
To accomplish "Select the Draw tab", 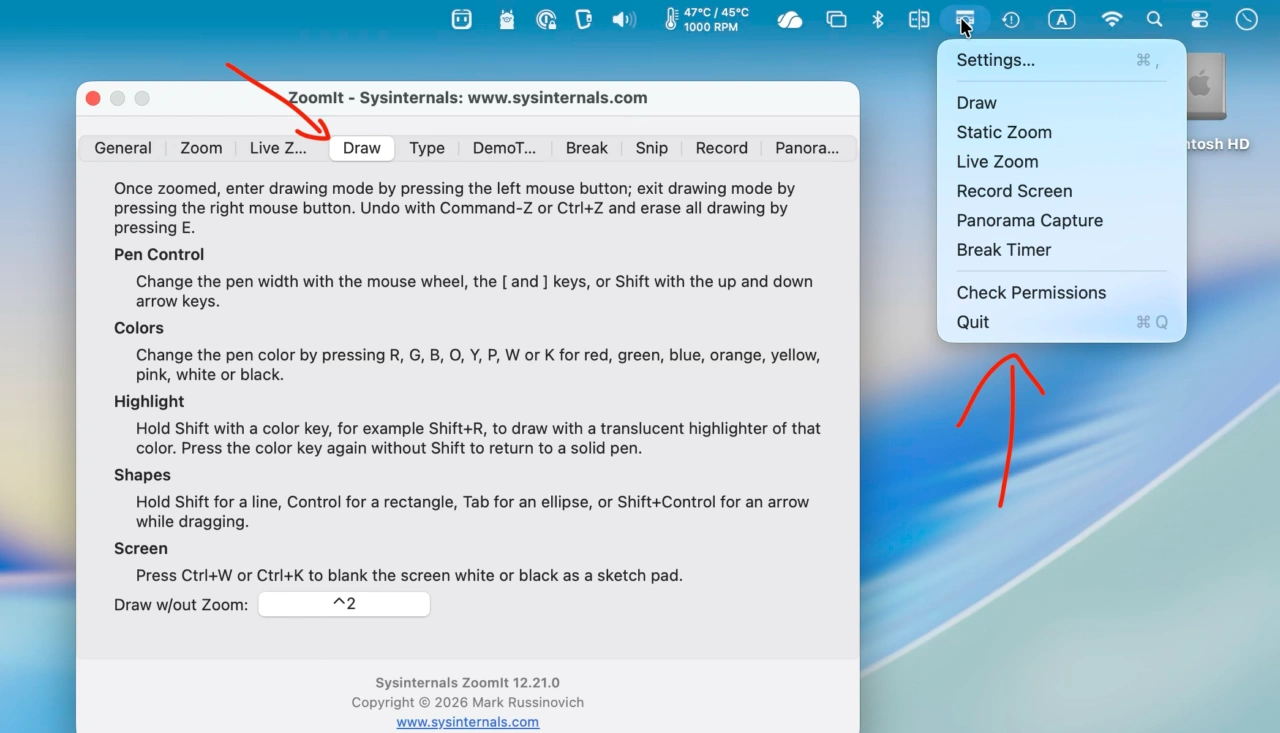I will 362,148.
